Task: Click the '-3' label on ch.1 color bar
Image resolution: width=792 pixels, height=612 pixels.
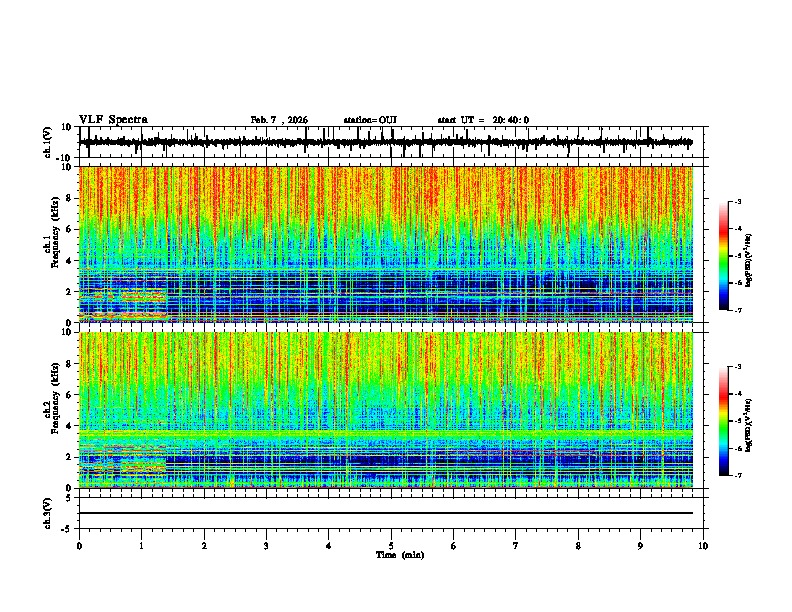Action: point(737,201)
